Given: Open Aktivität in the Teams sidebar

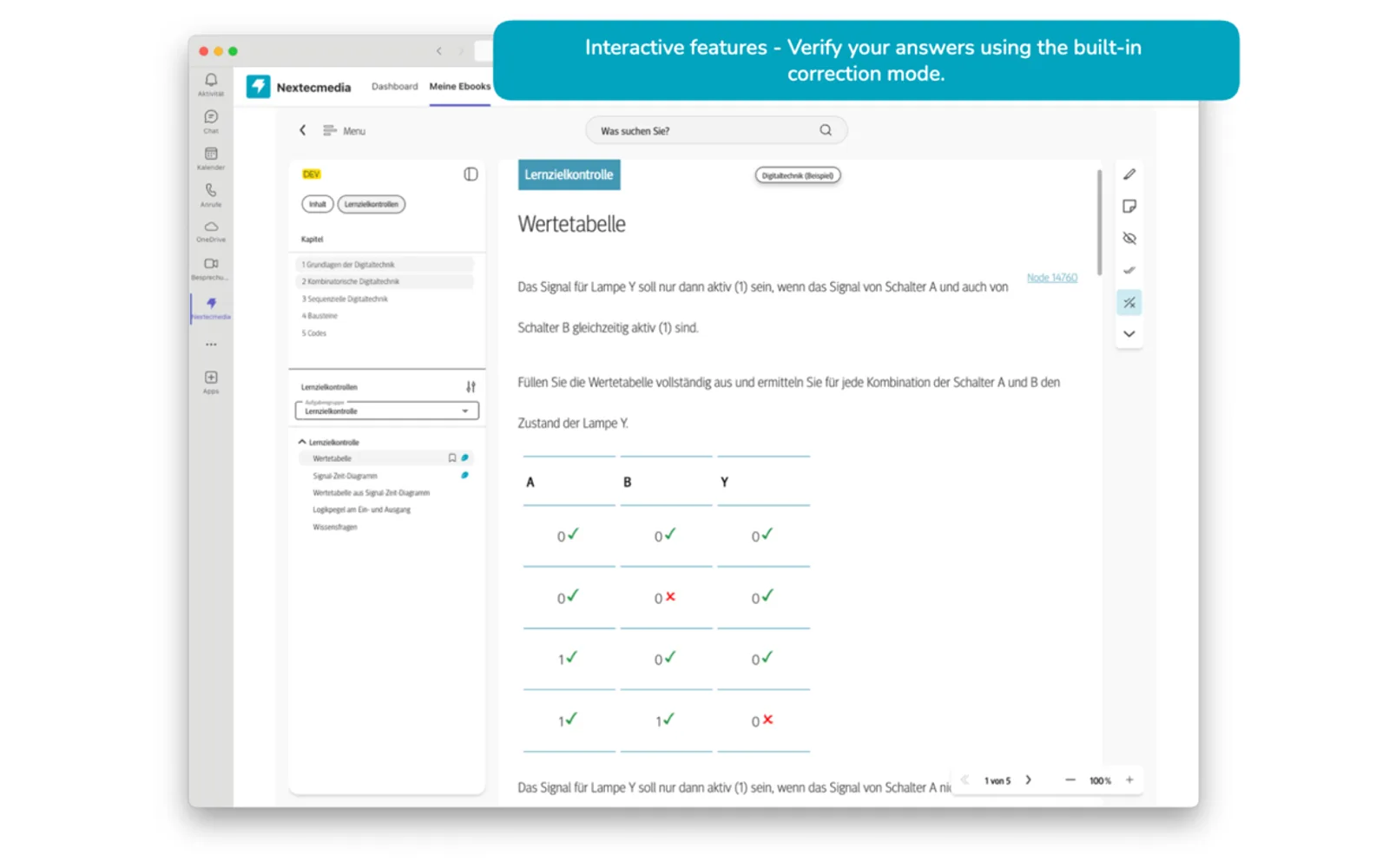Looking at the screenshot, I should (x=211, y=84).
